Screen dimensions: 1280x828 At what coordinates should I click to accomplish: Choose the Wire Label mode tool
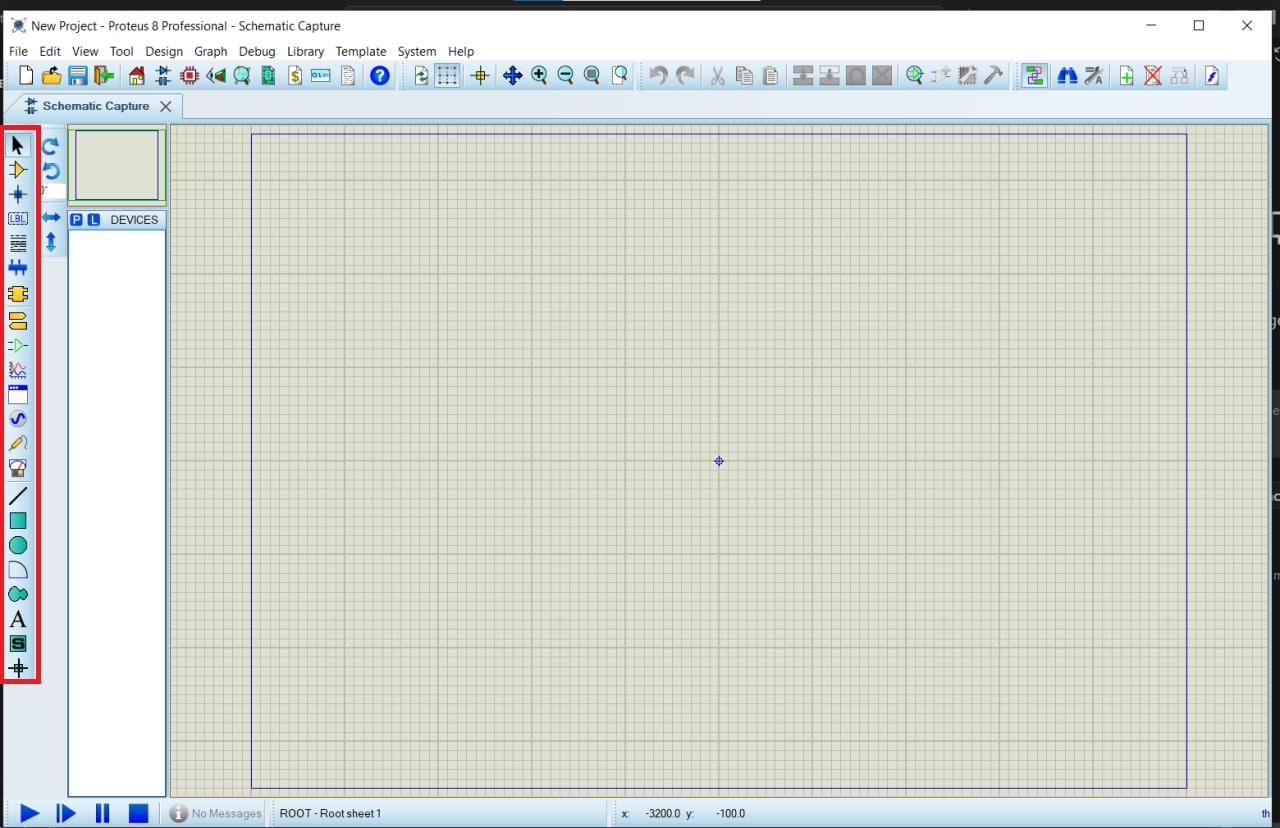18,218
